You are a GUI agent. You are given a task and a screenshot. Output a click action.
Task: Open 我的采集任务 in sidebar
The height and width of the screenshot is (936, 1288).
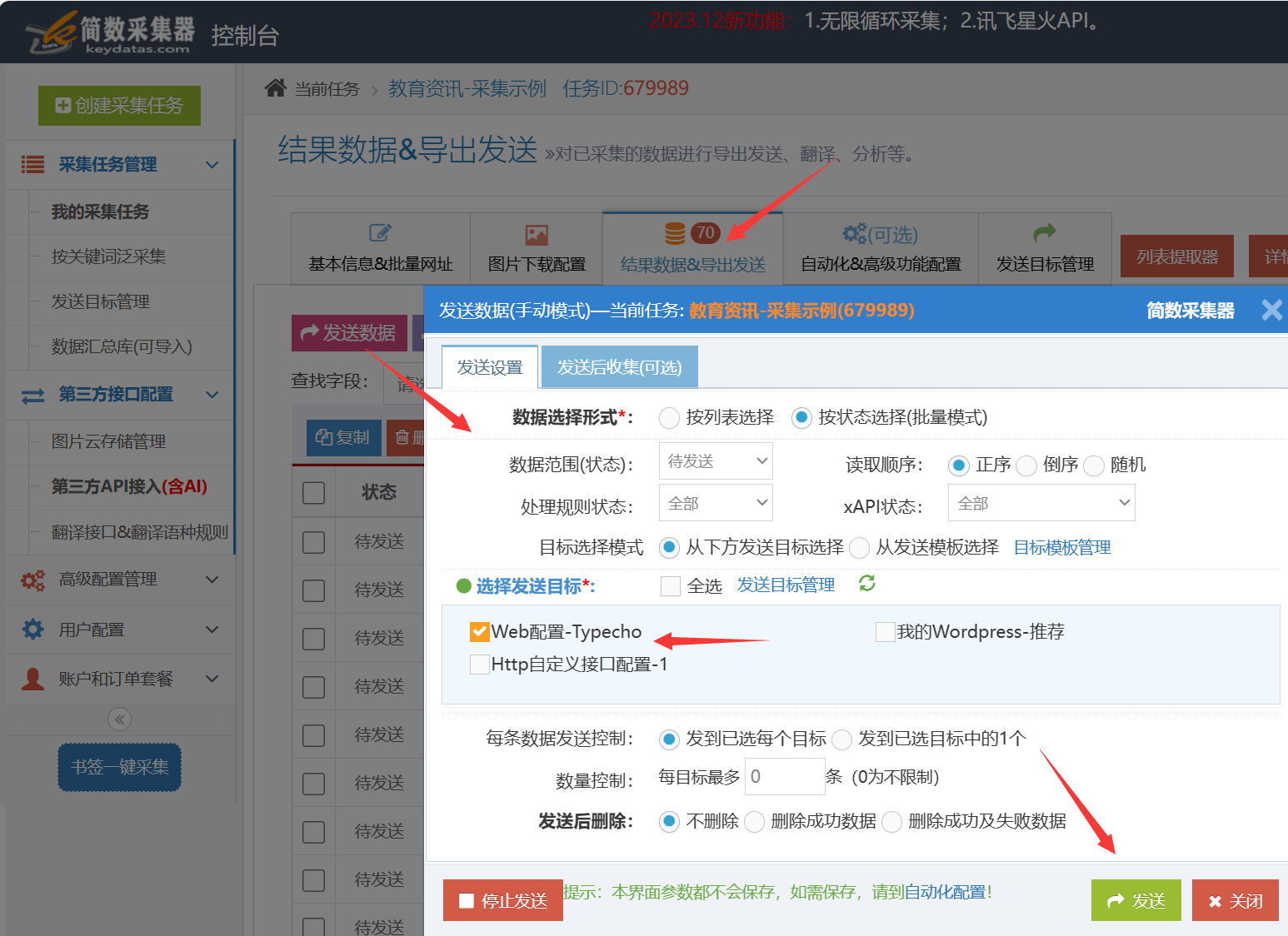click(x=100, y=212)
